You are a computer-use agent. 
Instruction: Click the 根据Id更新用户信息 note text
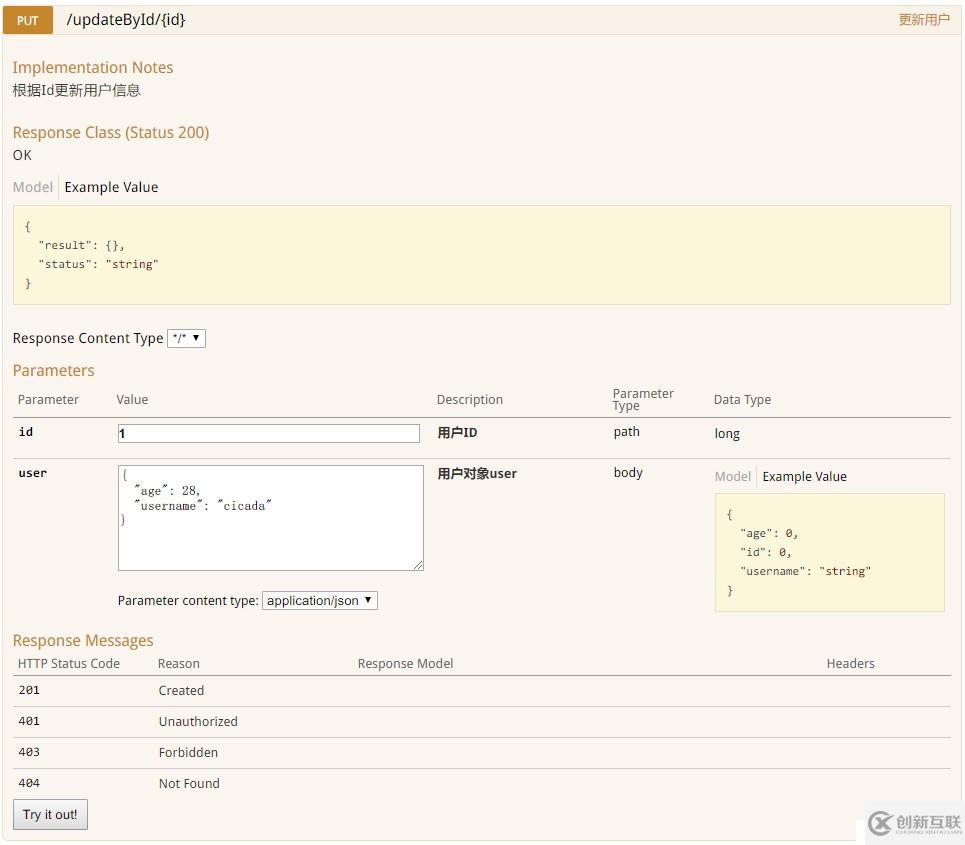coord(76,90)
